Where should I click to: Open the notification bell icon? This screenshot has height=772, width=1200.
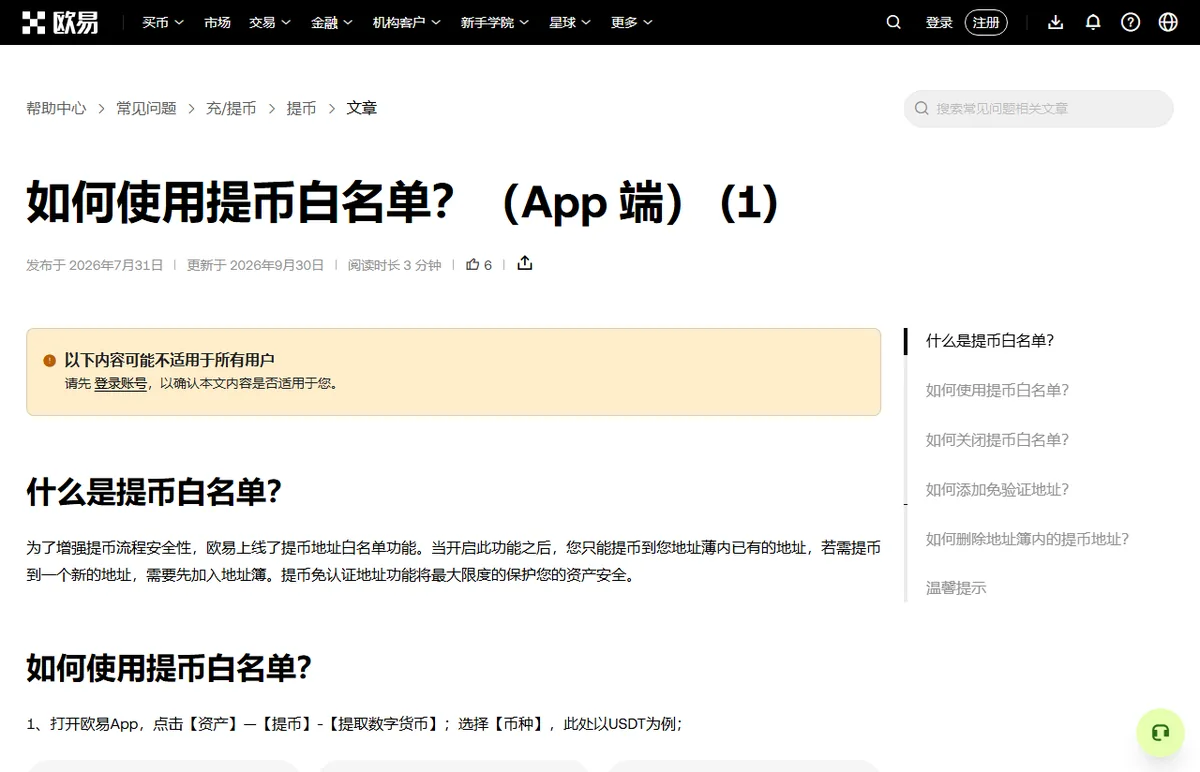[1093, 22]
